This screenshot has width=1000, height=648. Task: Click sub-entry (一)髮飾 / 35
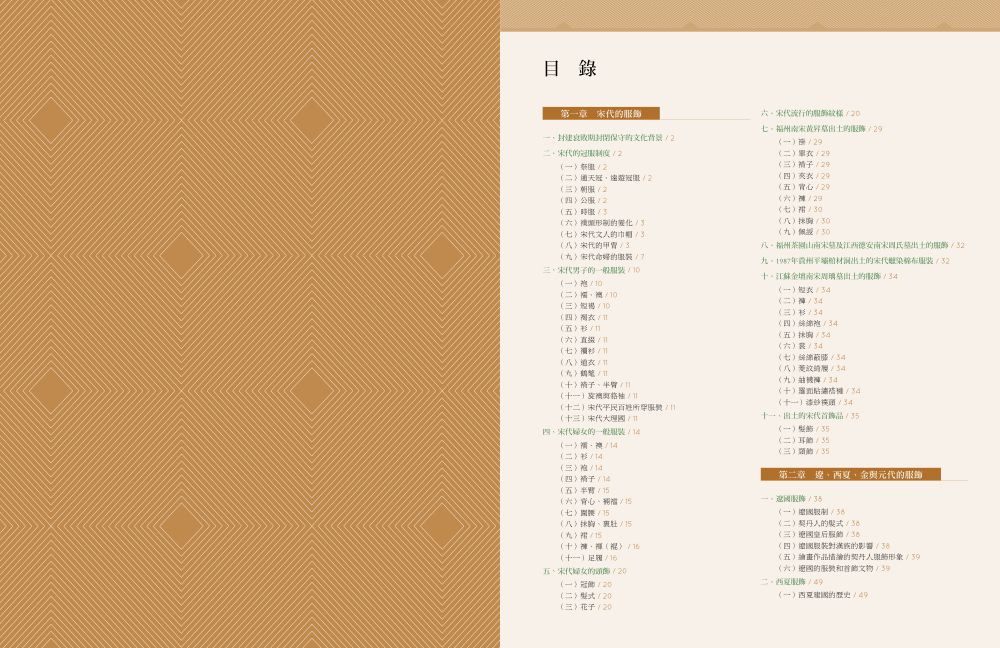coord(804,429)
